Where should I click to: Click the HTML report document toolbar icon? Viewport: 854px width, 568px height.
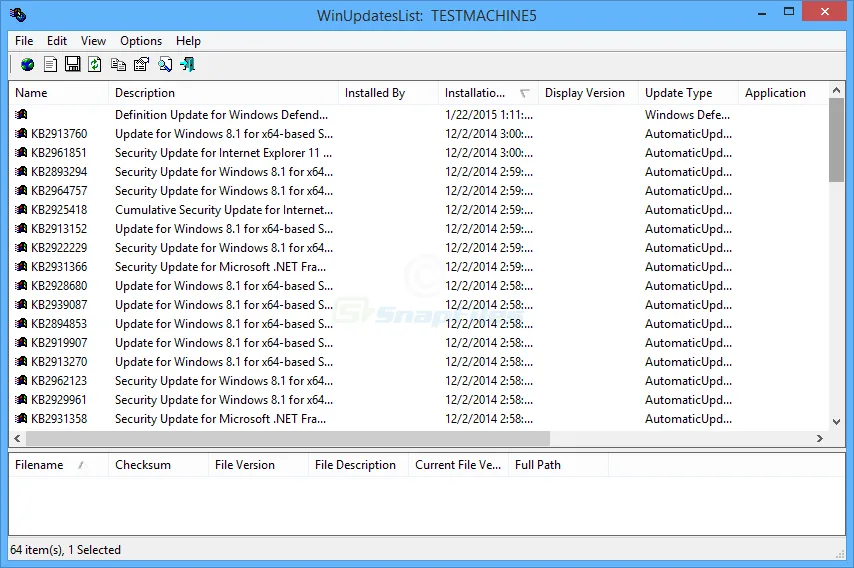[x=50, y=65]
